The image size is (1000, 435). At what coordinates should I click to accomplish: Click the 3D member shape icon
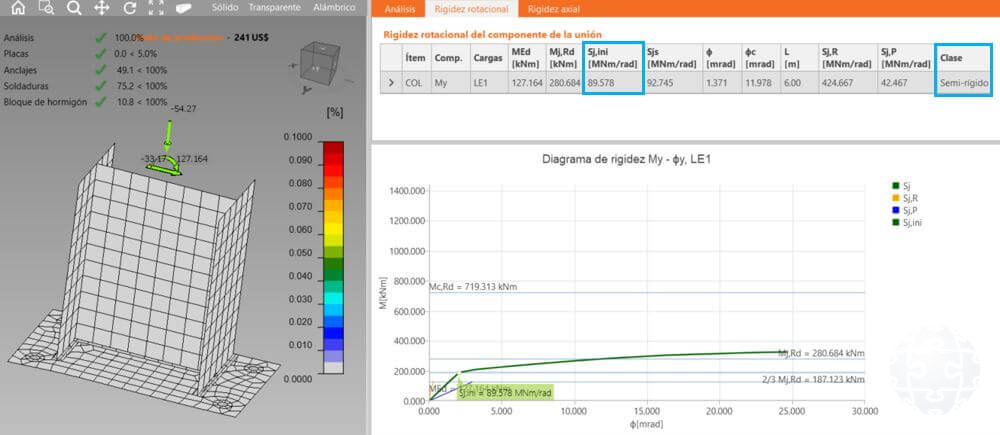184,8
